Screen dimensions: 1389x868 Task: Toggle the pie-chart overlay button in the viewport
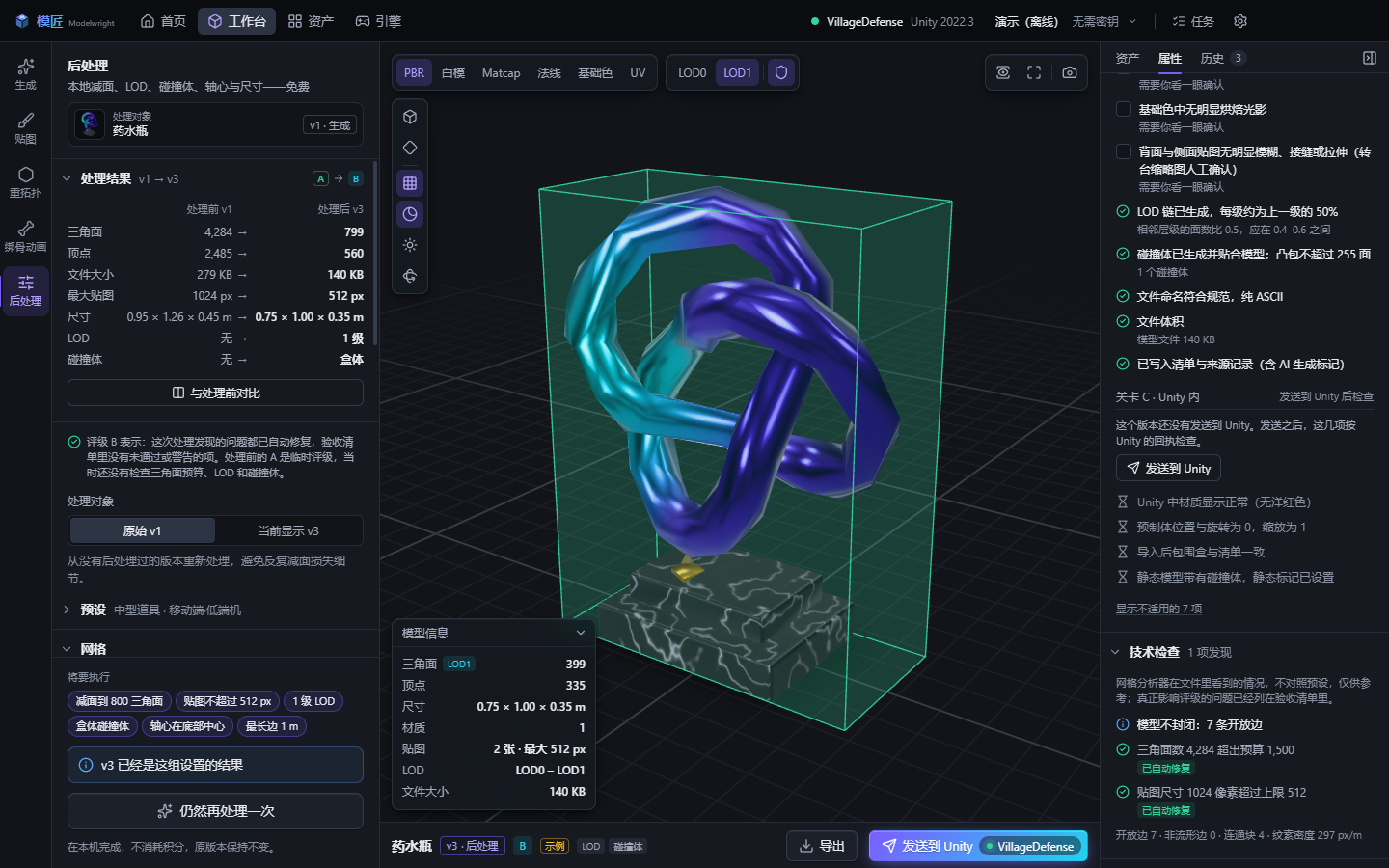[410, 214]
